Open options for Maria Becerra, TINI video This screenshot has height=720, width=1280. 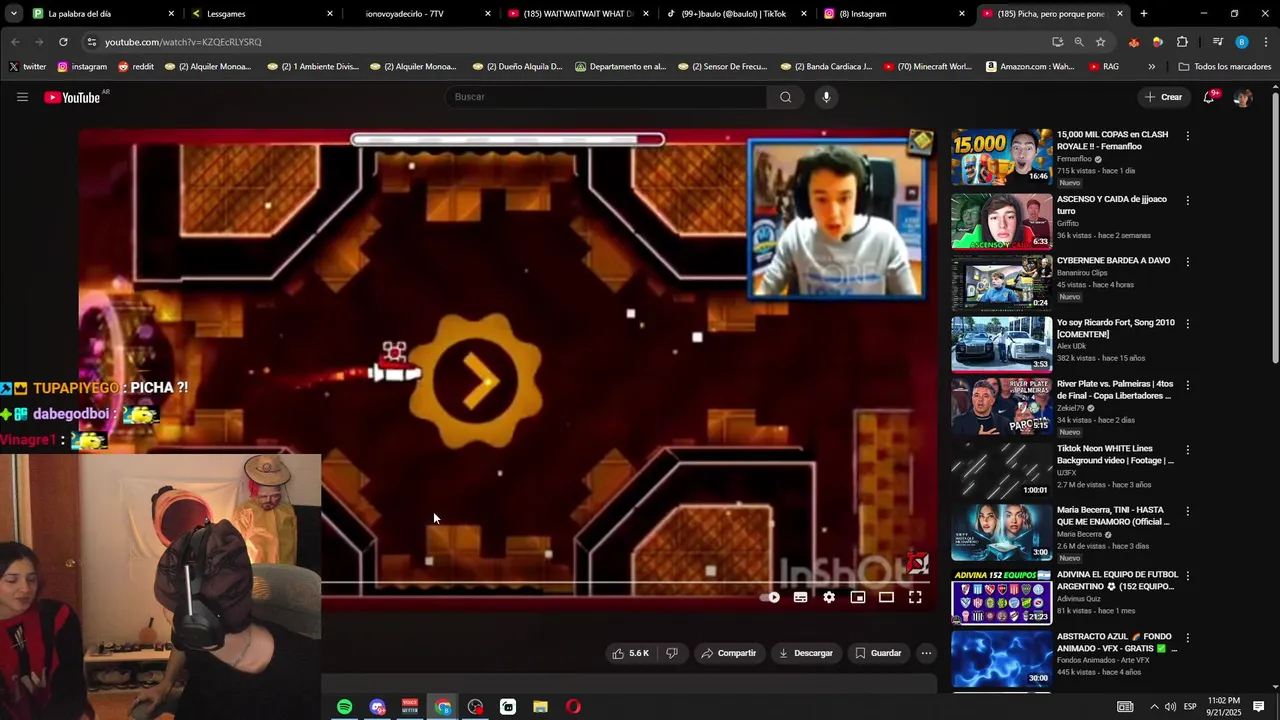coord(1188,511)
